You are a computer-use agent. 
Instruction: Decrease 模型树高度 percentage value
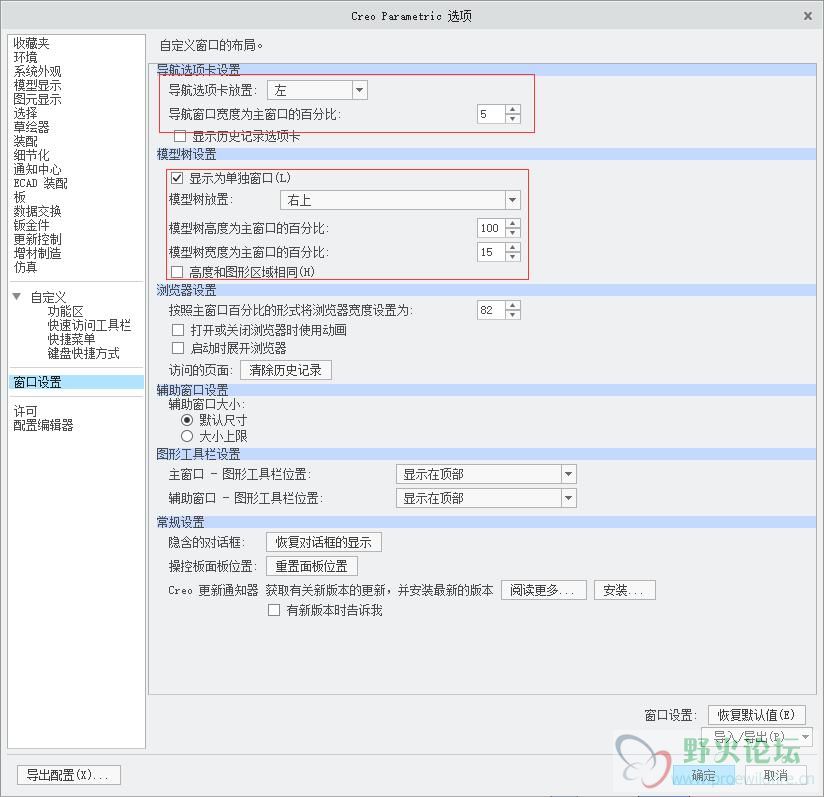(x=513, y=233)
